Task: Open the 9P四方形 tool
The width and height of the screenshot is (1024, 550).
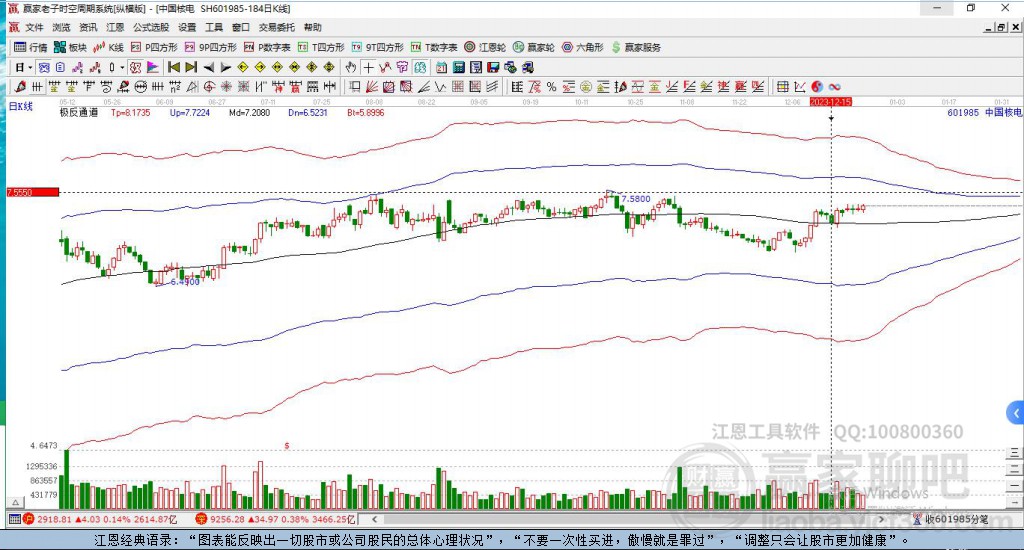Action: tap(210, 47)
